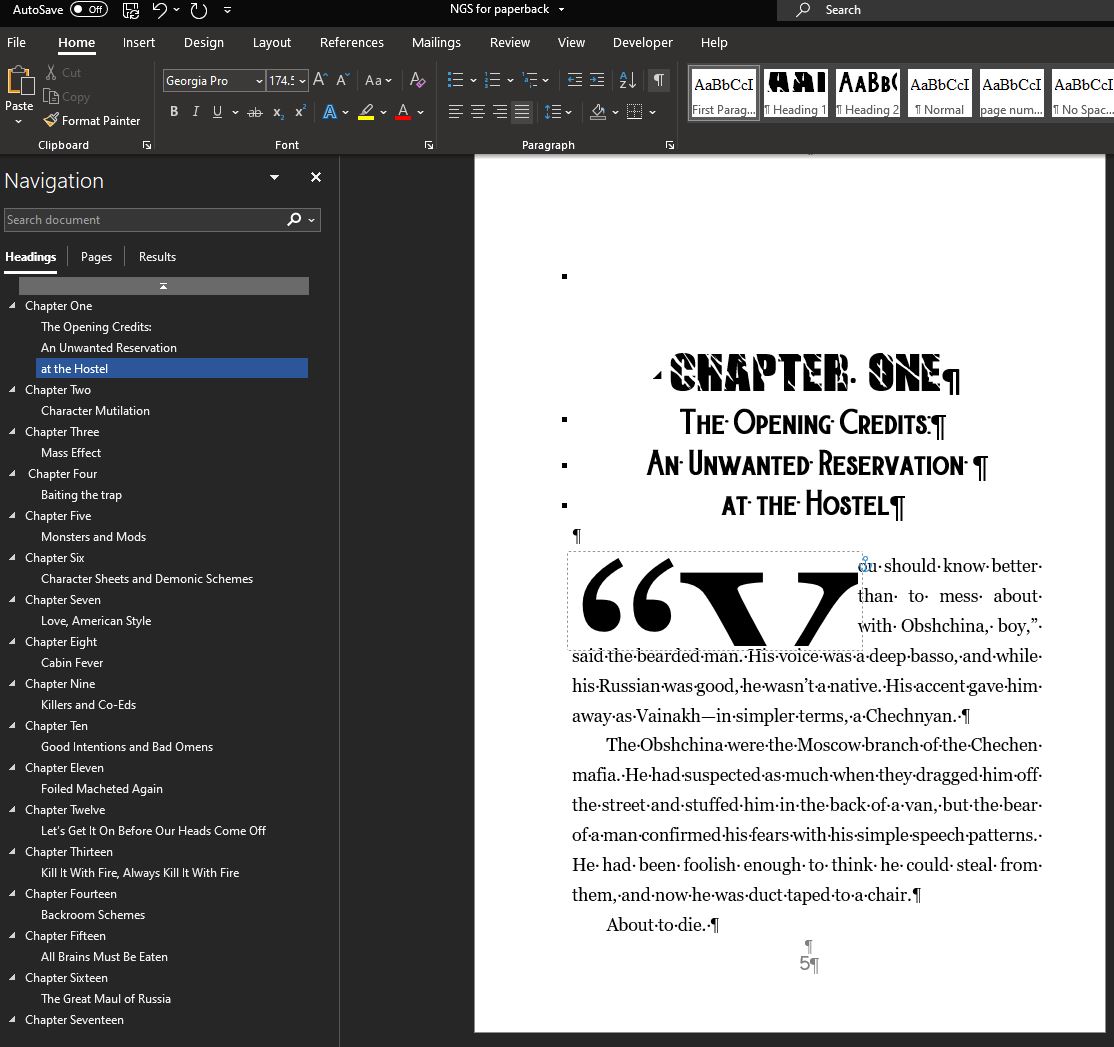Collapse the Chapter Two heading
1114x1047 pixels.
click(13, 390)
